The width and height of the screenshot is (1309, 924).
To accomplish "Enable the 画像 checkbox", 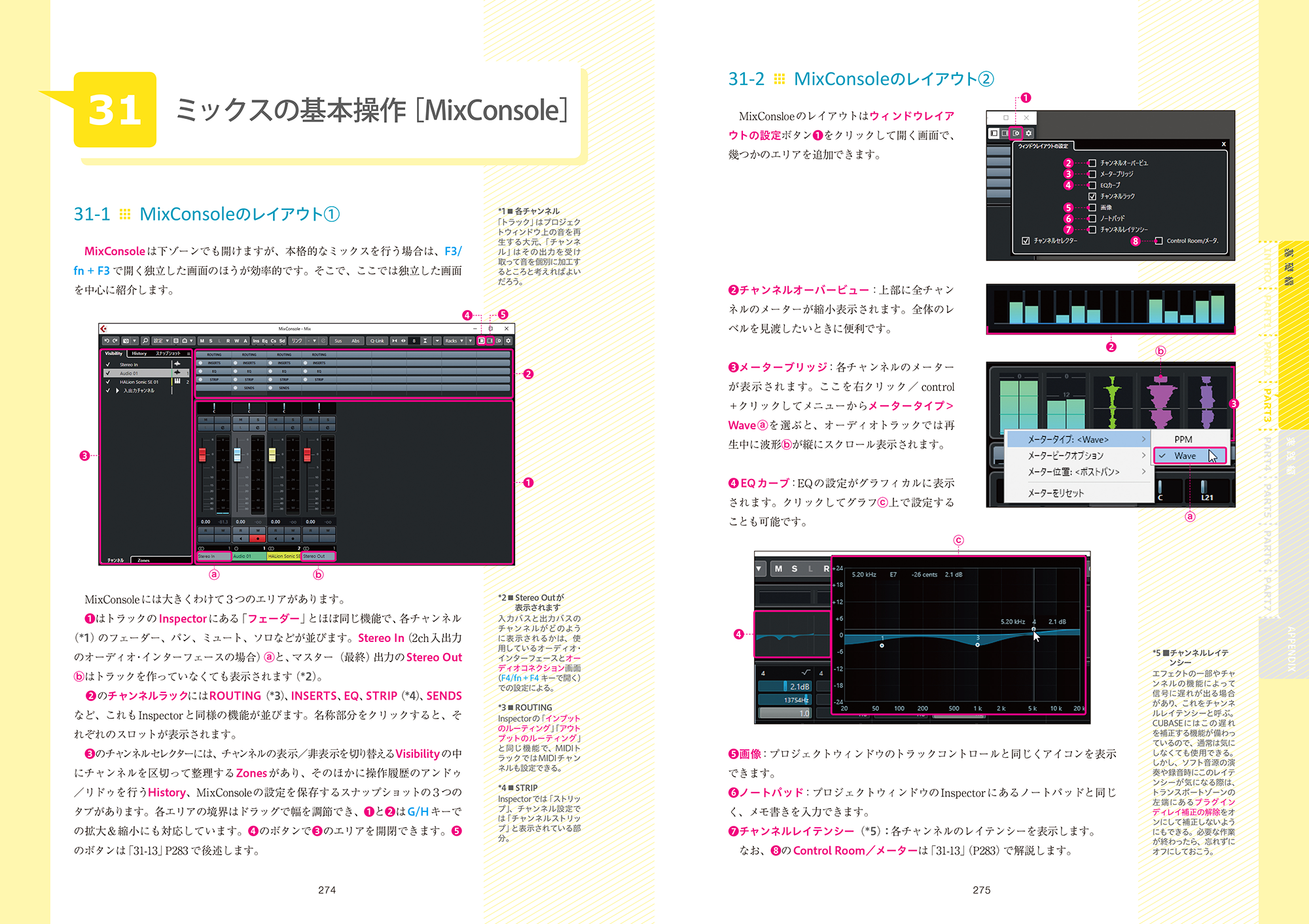I will coord(1092,207).
